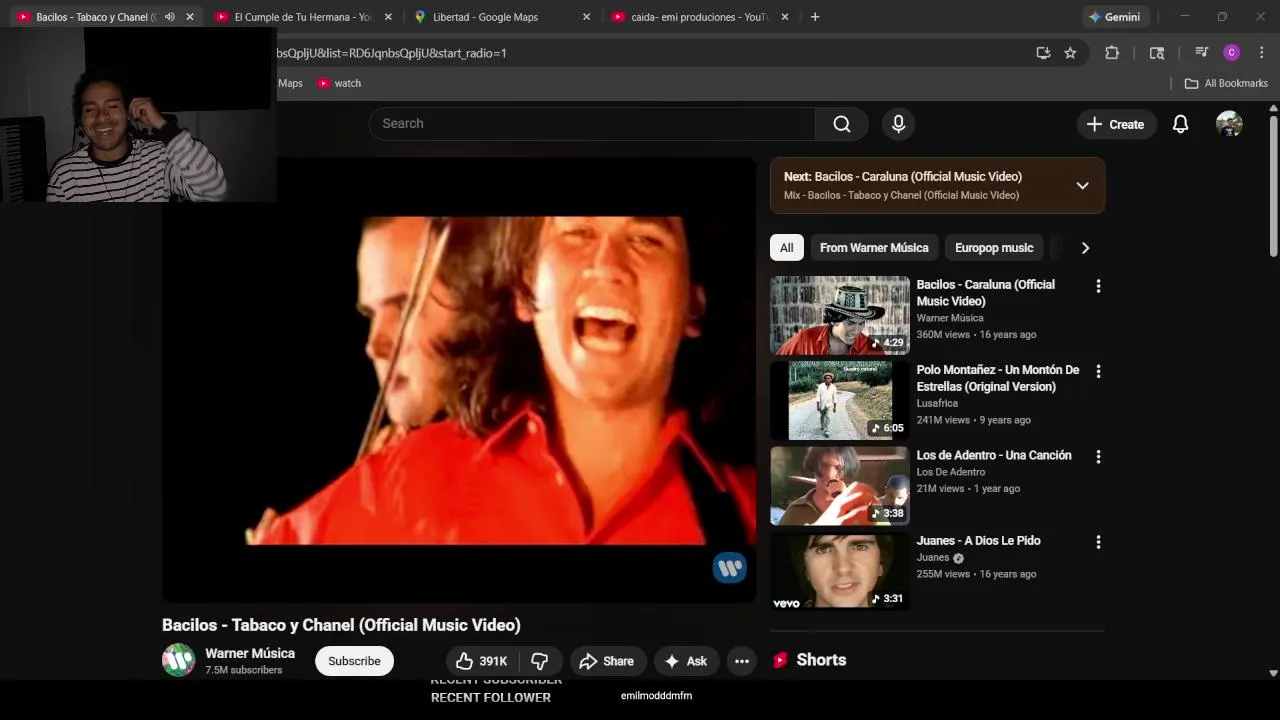Open the Ask AI button

click(x=686, y=661)
